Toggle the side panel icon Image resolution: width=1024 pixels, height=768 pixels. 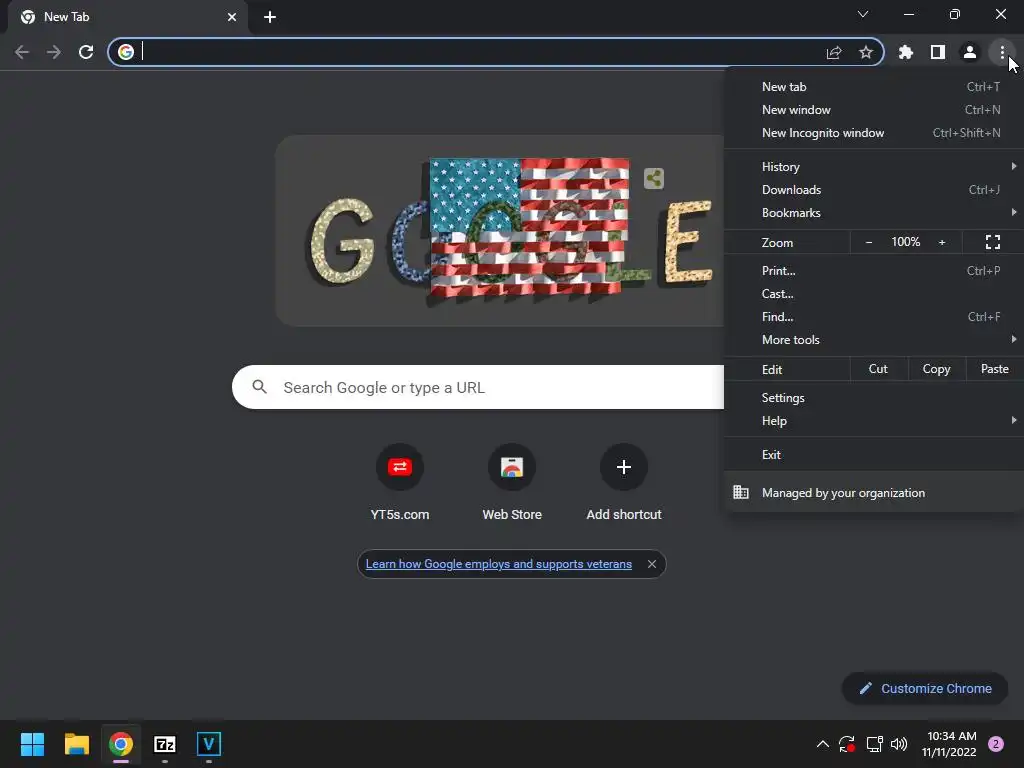pos(938,52)
